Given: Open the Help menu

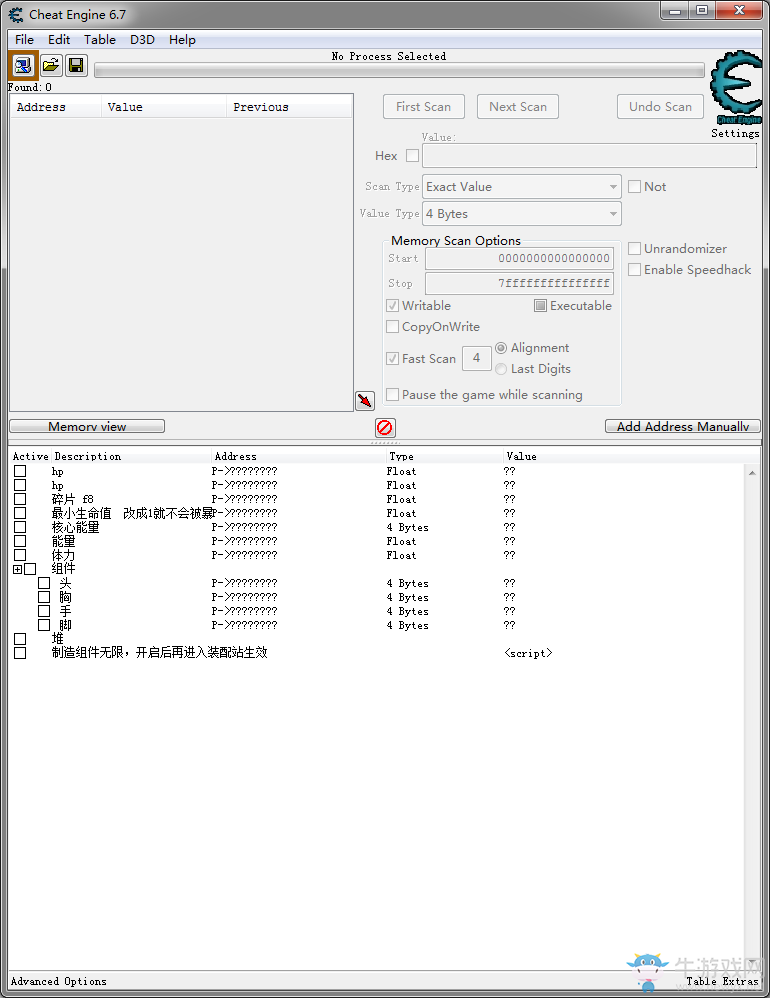Looking at the screenshot, I should coord(182,39).
